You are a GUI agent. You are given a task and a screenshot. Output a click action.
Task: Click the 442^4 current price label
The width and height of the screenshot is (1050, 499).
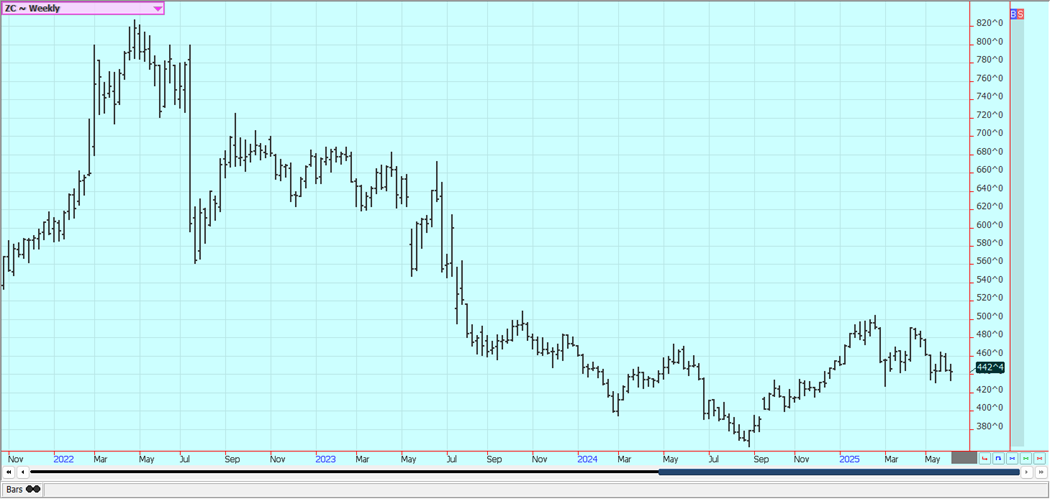(x=990, y=368)
